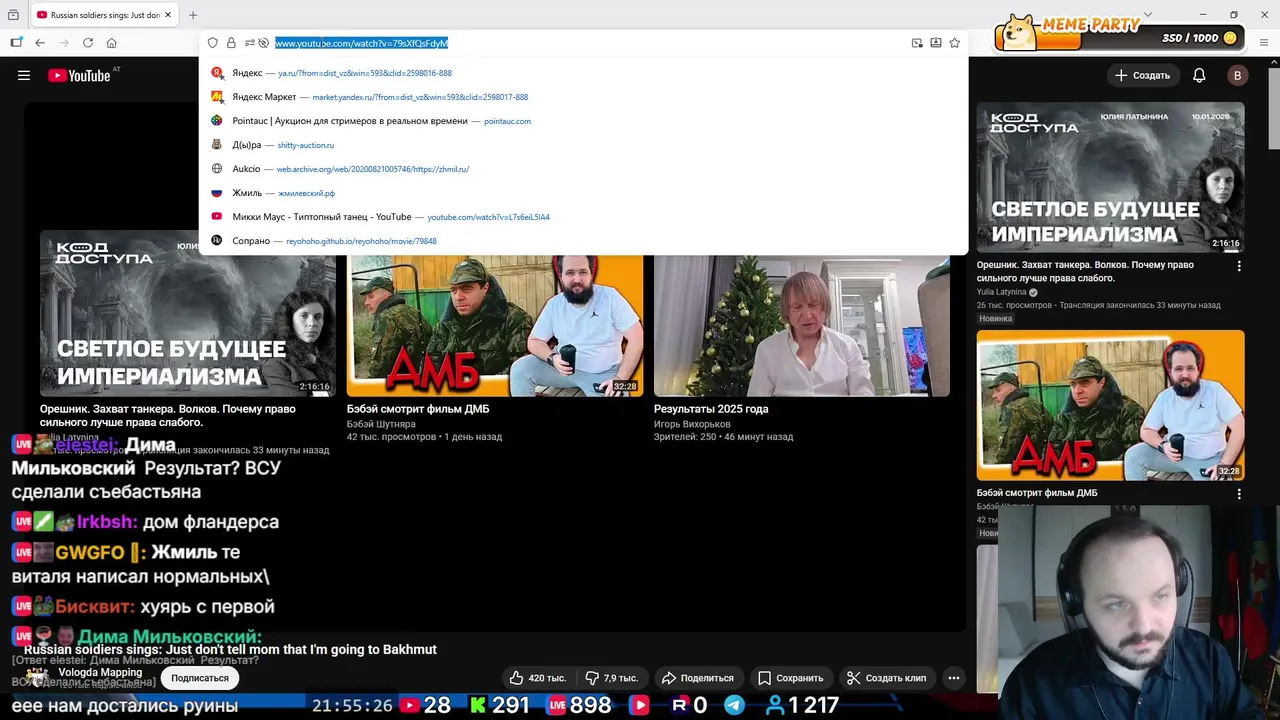
Task: Open the account avatar menu
Action: pyautogui.click(x=1238, y=75)
